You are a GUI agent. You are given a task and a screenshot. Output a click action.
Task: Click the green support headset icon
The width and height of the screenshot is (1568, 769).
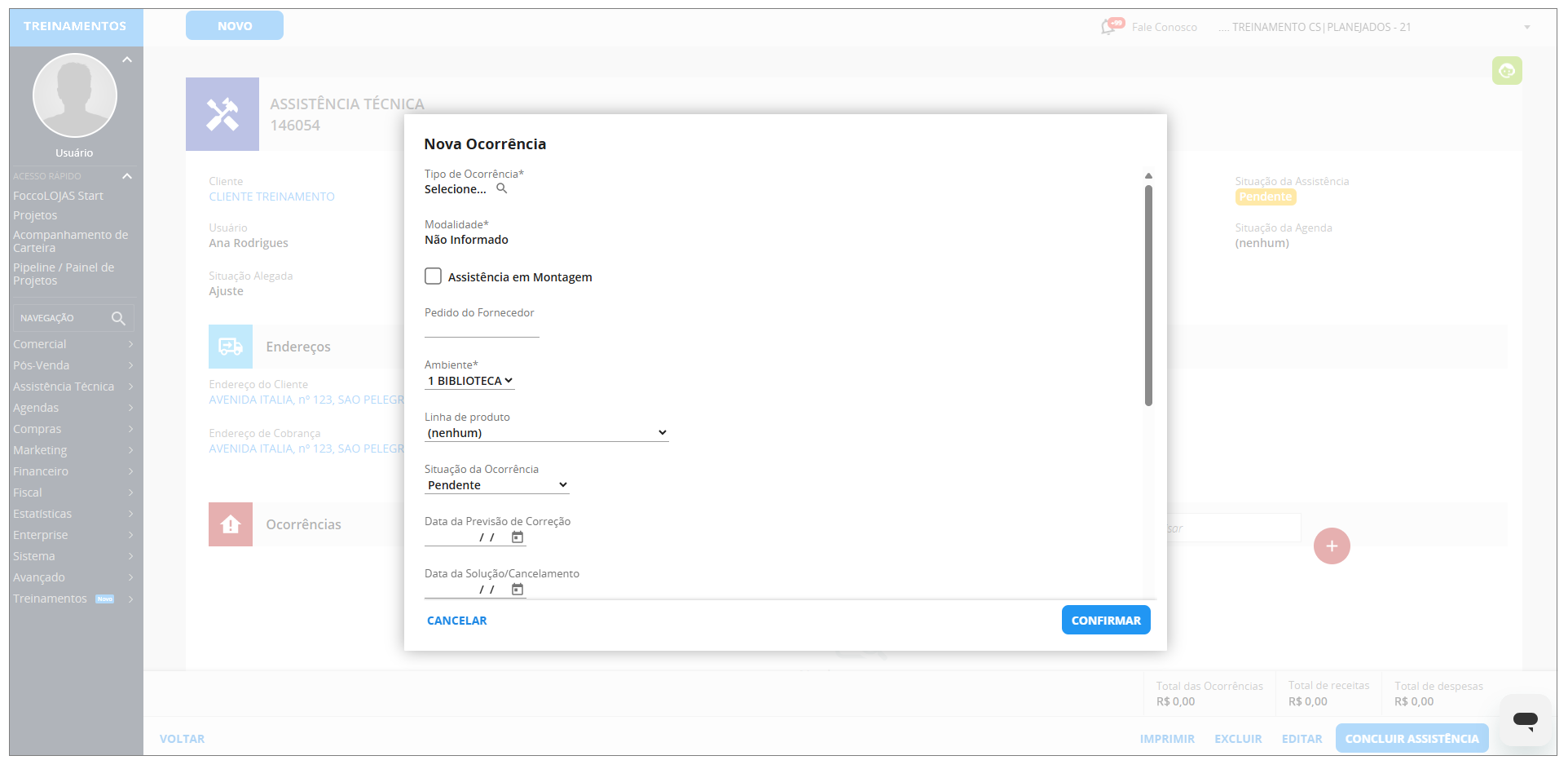click(x=1507, y=71)
